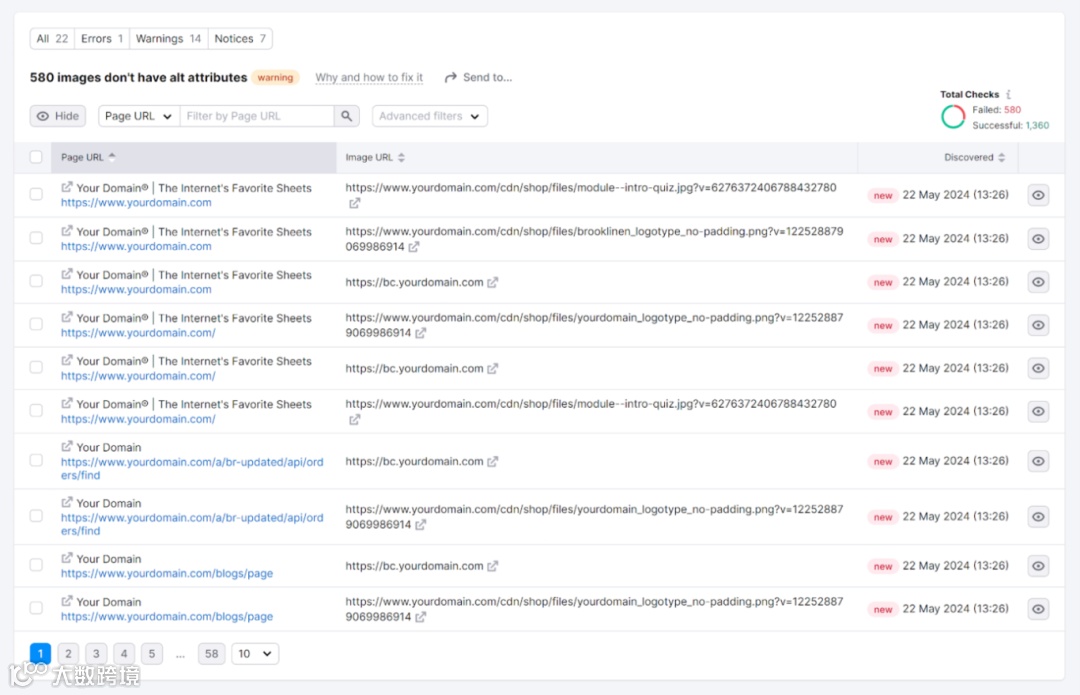1080x695 pixels.
Task: Open bc.yourdomain.com link icon in api/orders/find row
Action: click(492, 461)
